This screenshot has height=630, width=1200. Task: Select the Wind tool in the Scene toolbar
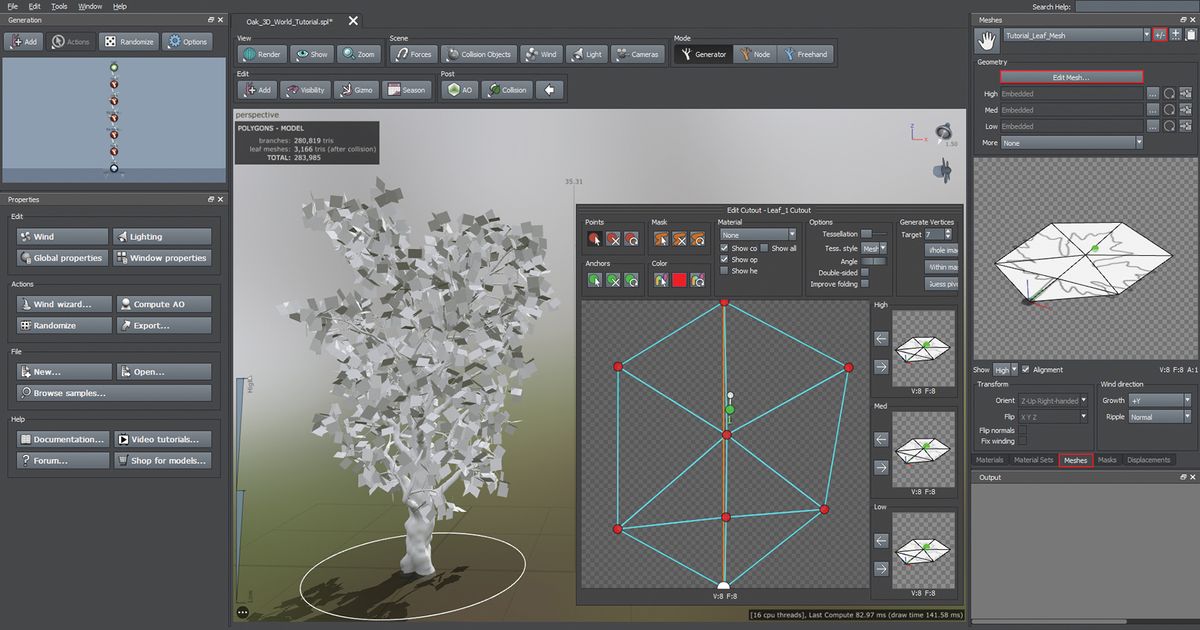540,54
